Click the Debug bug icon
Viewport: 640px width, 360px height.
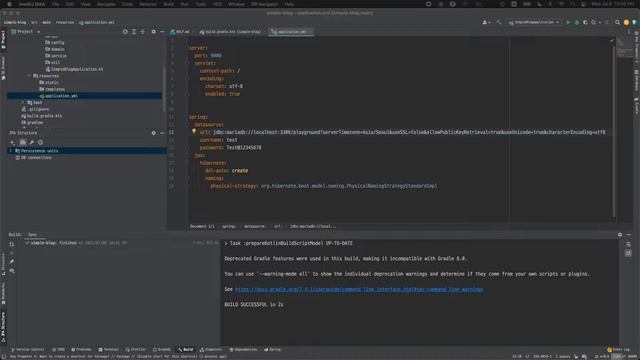577,22
